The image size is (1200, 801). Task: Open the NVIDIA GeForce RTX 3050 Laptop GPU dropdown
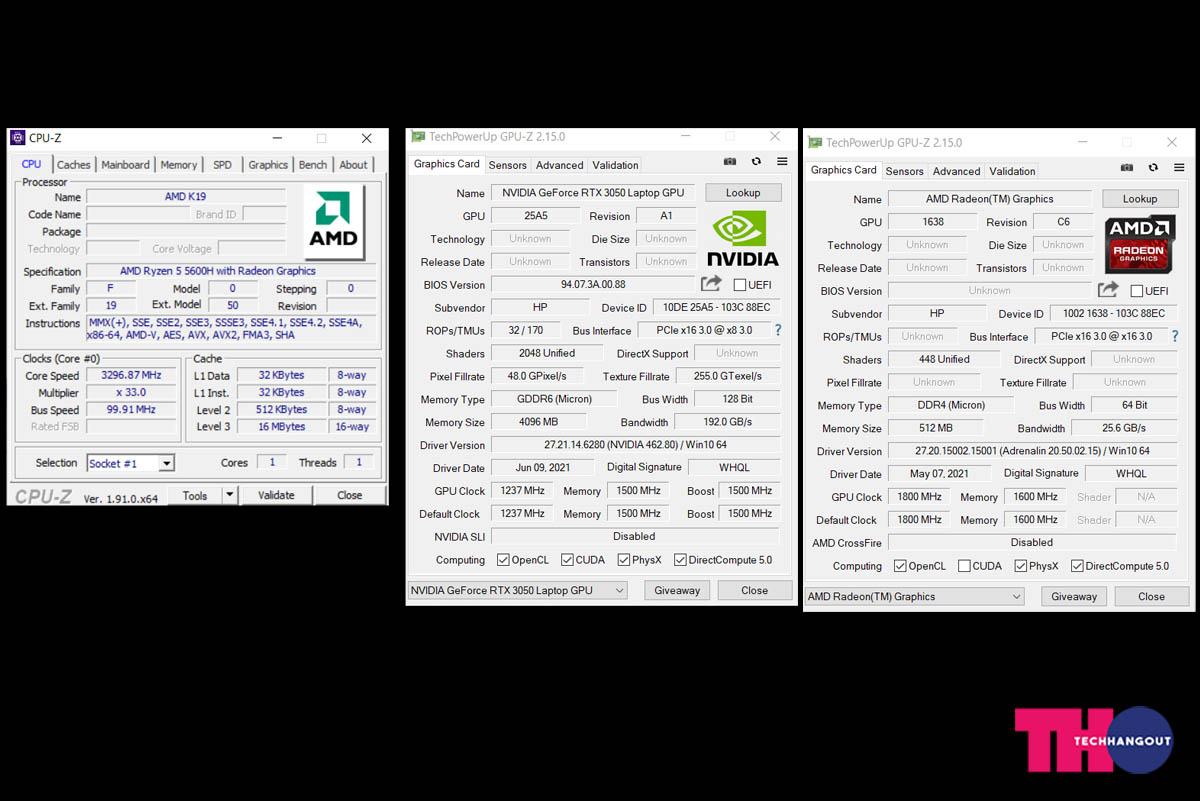click(x=518, y=590)
